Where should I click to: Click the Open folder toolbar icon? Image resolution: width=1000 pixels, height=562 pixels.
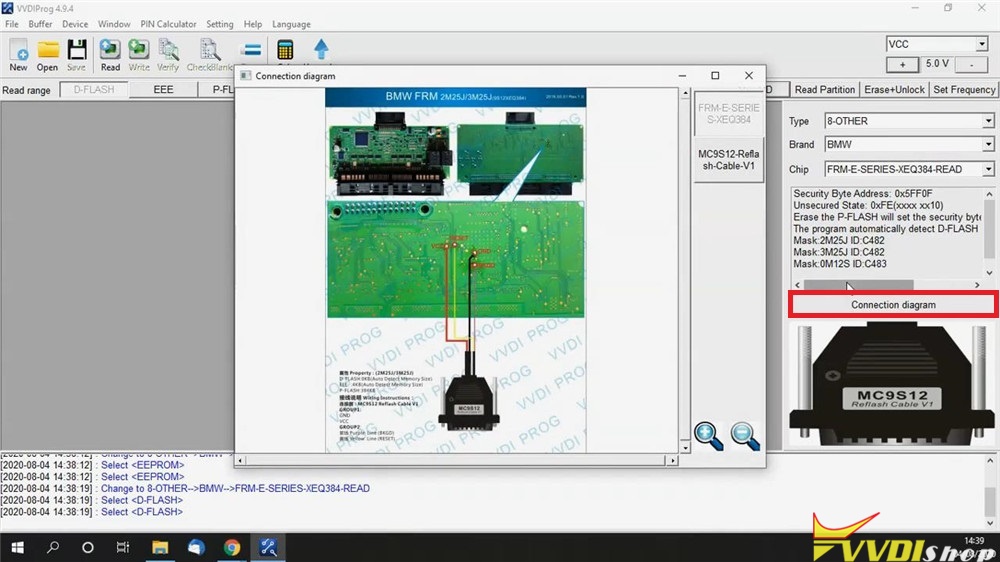click(x=47, y=55)
